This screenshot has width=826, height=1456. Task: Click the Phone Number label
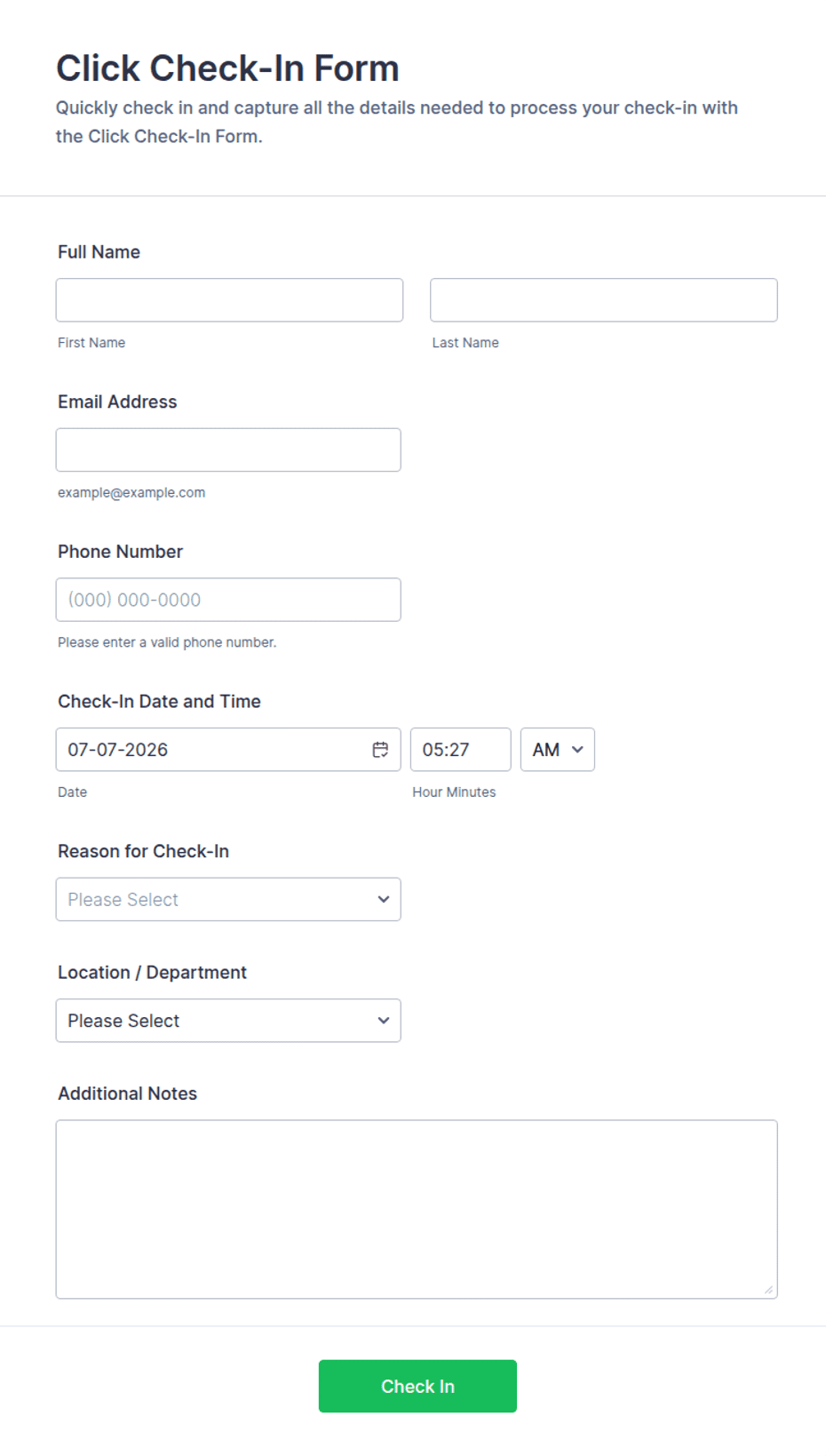pyautogui.click(x=120, y=552)
